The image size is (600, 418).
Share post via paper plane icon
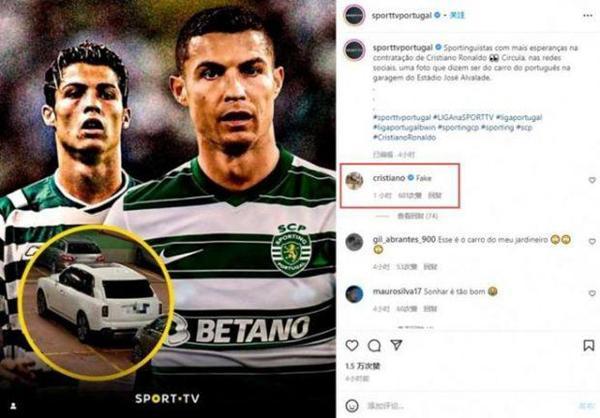click(396, 345)
